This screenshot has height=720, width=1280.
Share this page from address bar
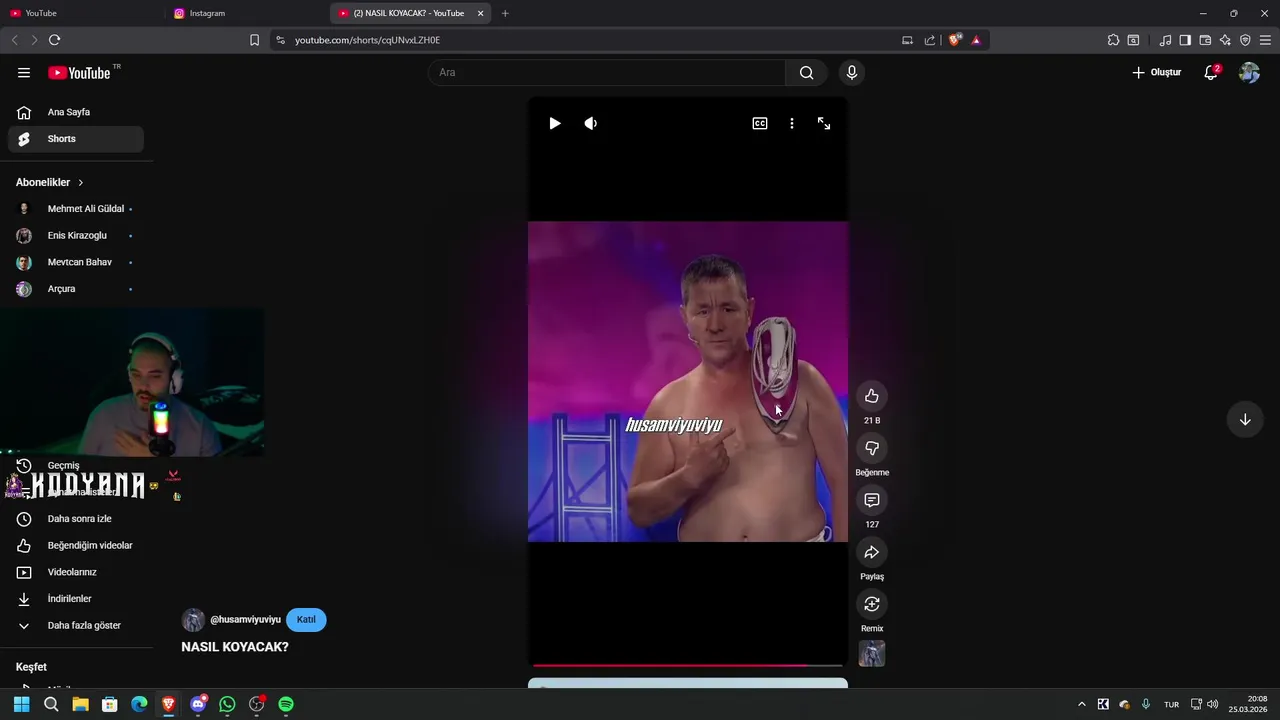point(930,40)
